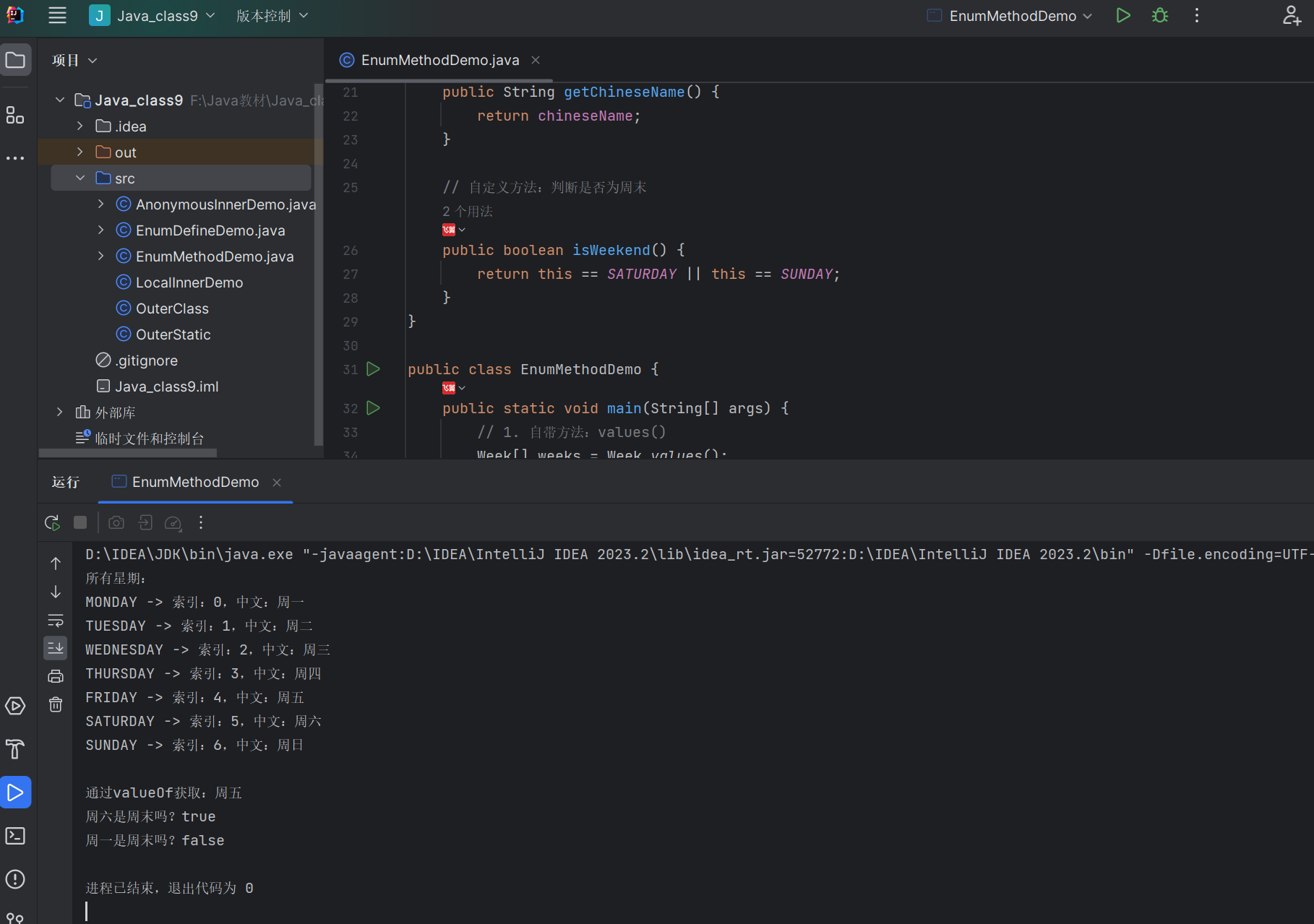Click the main method run gutter arrow

pyautogui.click(x=373, y=408)
